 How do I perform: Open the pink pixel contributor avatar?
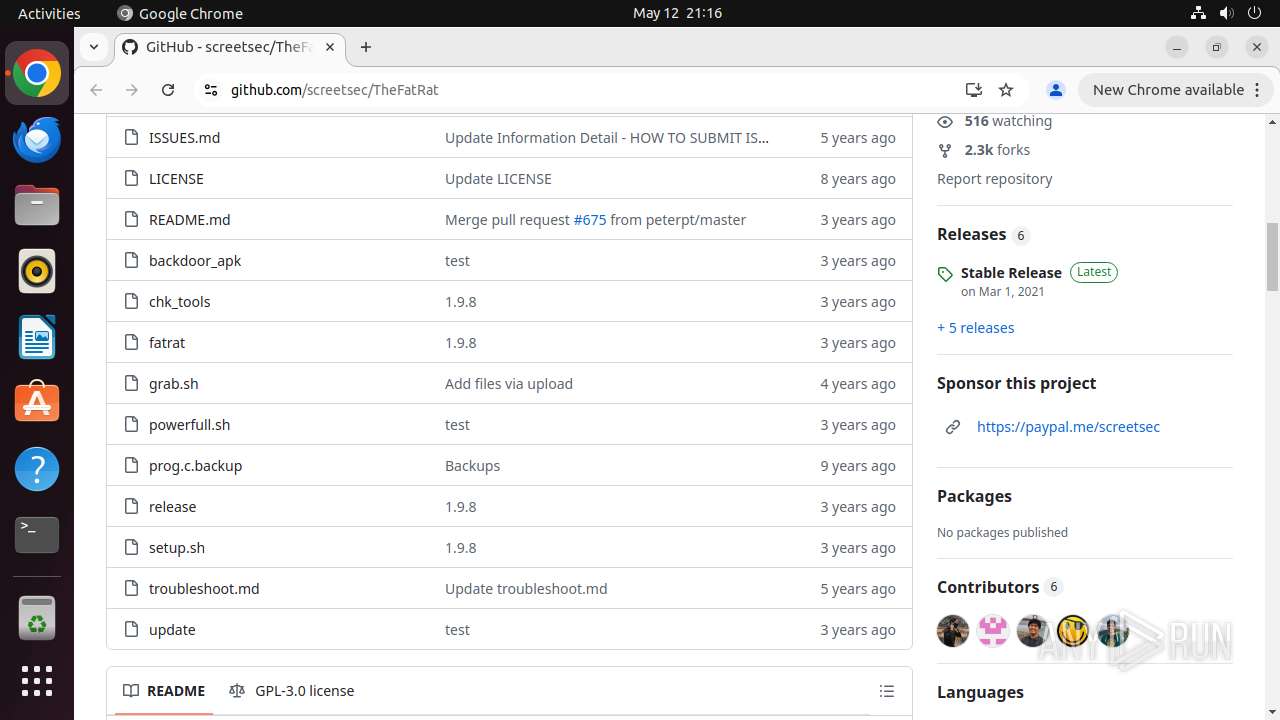pos(993,631)
